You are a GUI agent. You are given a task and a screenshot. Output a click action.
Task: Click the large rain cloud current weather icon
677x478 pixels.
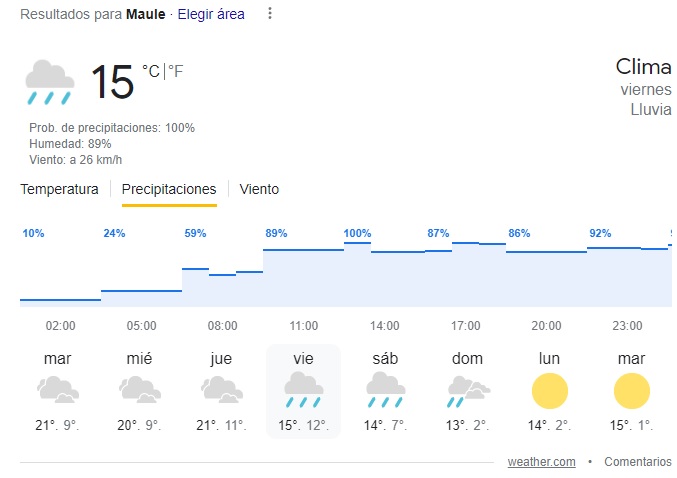[49, 82]
